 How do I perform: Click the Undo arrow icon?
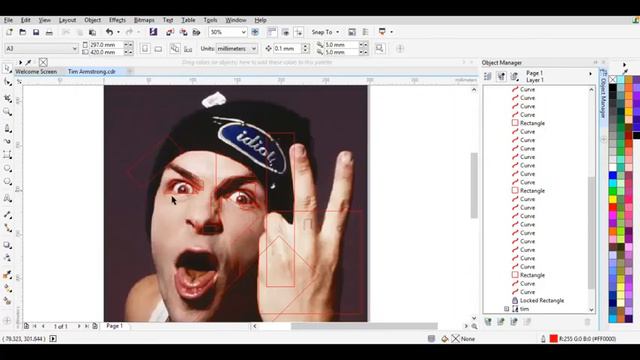[x=109, y=32]
